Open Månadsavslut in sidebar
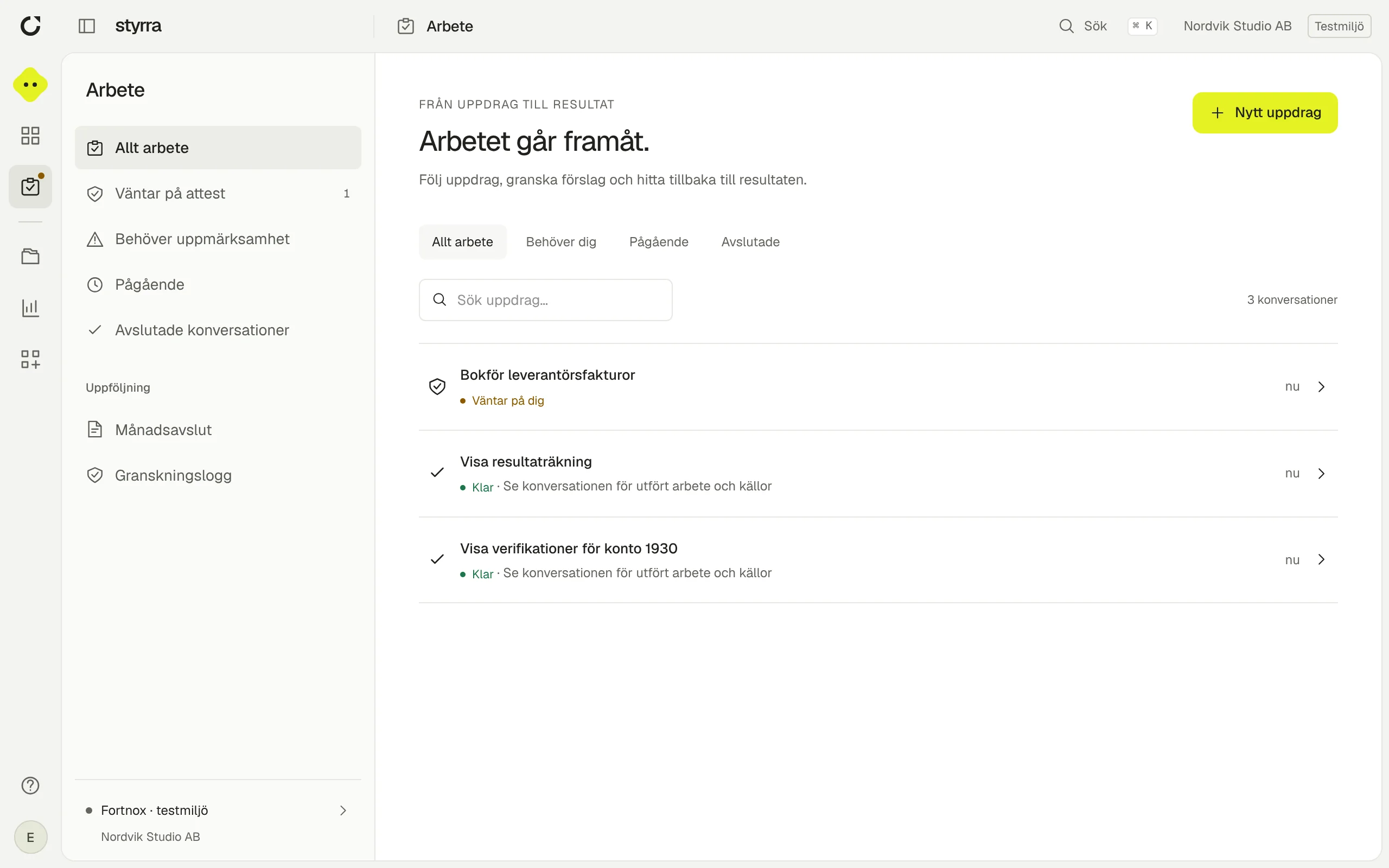This screenshot has height=868, width=1389. (218, 430)
